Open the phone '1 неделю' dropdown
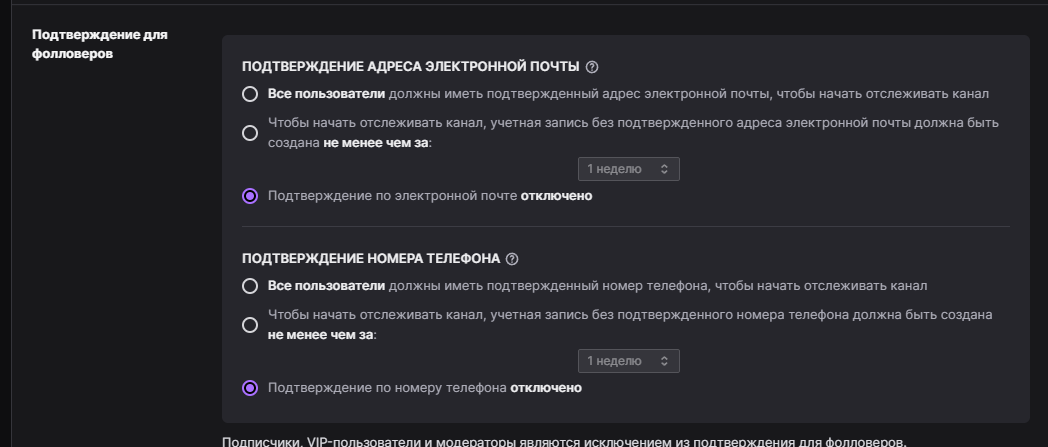 [628, 361]
